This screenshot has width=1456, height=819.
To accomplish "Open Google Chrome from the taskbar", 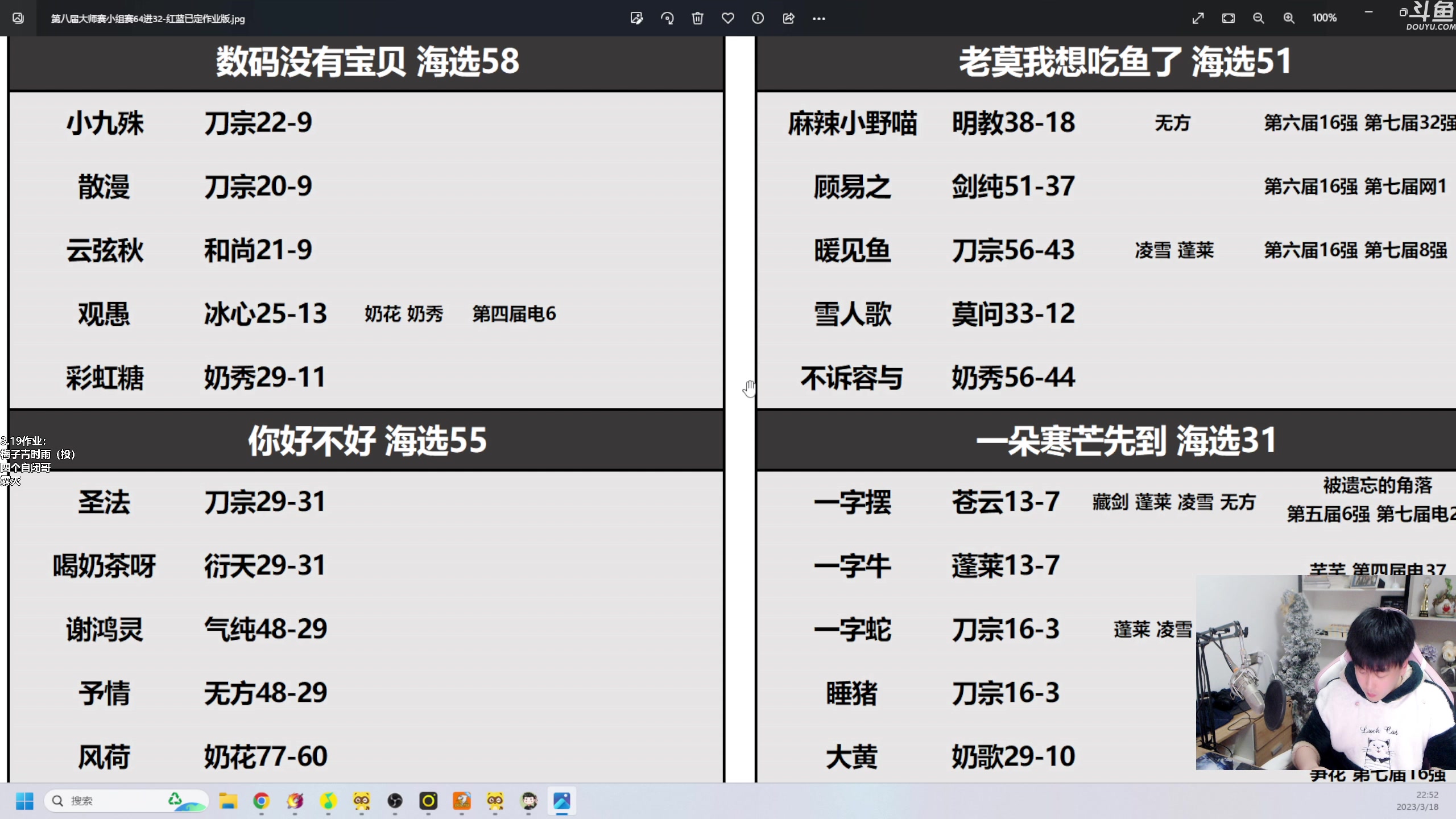I will (x=261, y=801).
